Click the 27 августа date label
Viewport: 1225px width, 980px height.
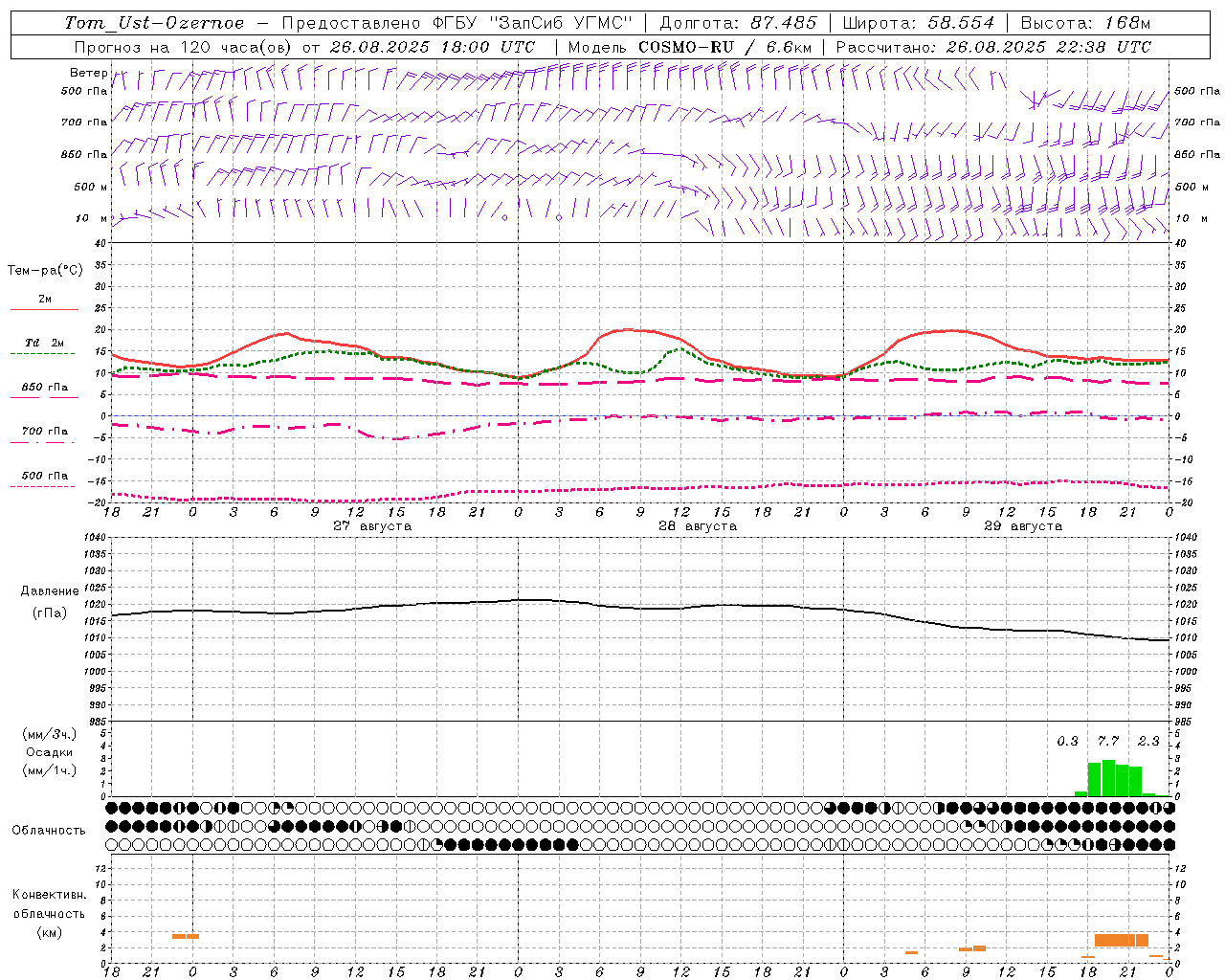point(372,526)
